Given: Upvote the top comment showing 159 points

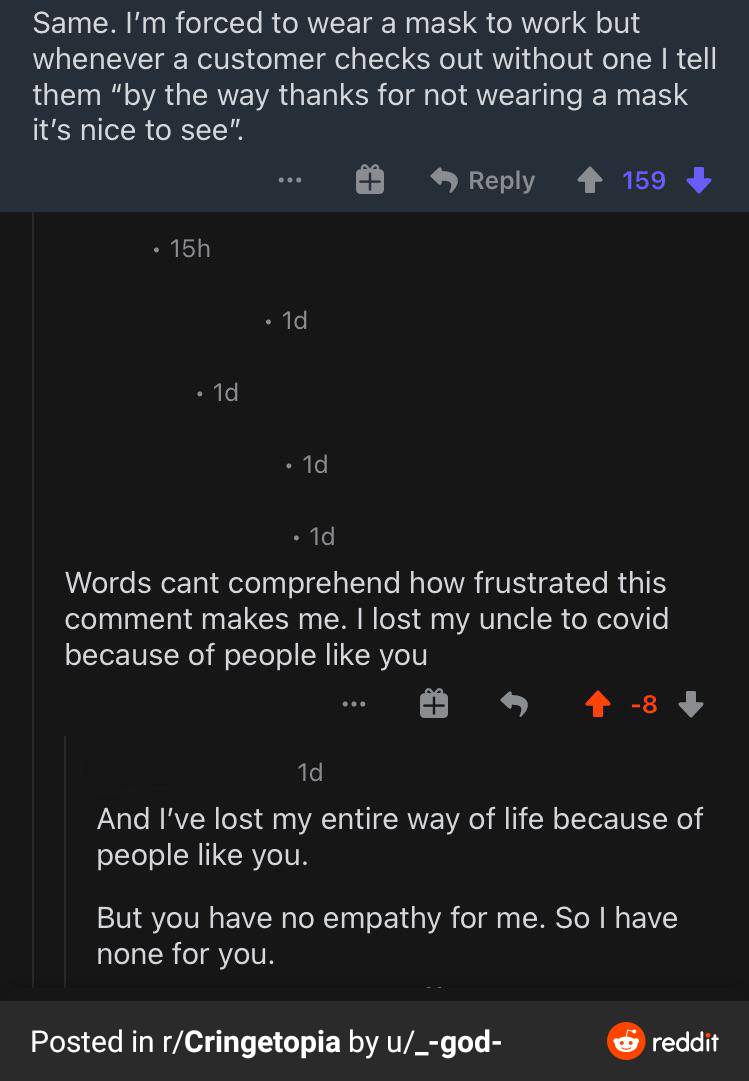Looking at the screenshot, I should (591, 180).
